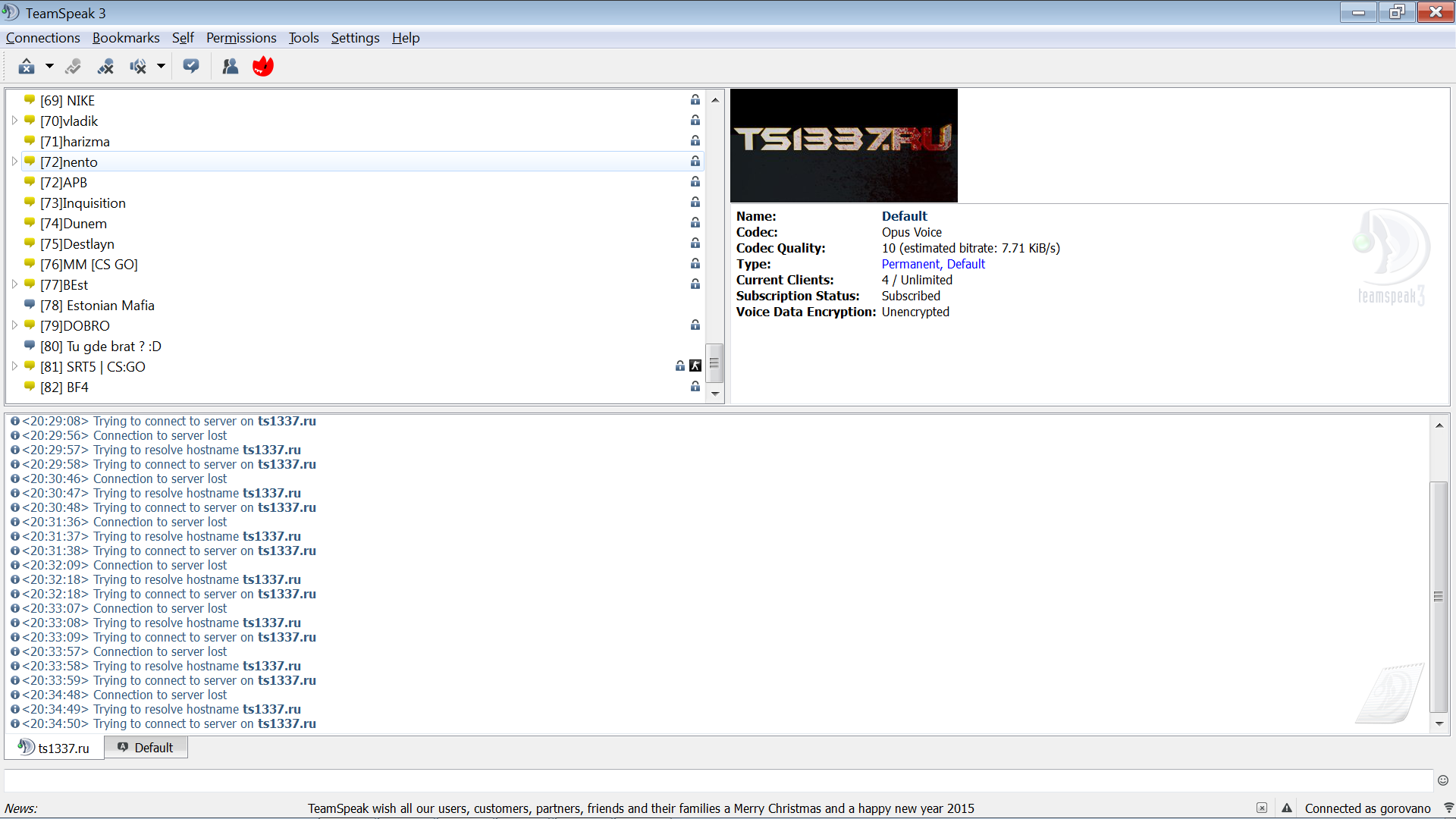Expand the [81] SRT5 | CS:GO channel
1456x819 pixels.
click(14, 366)
